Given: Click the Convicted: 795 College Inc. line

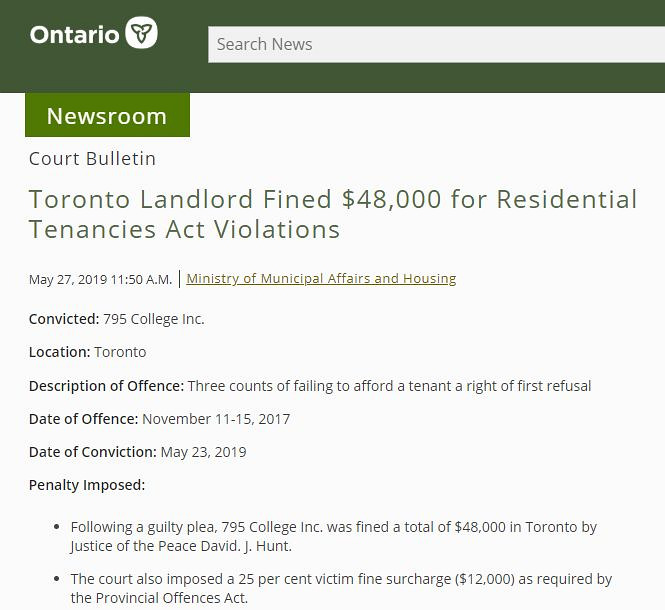Looking at the screenshot, I should pos(117,319).
